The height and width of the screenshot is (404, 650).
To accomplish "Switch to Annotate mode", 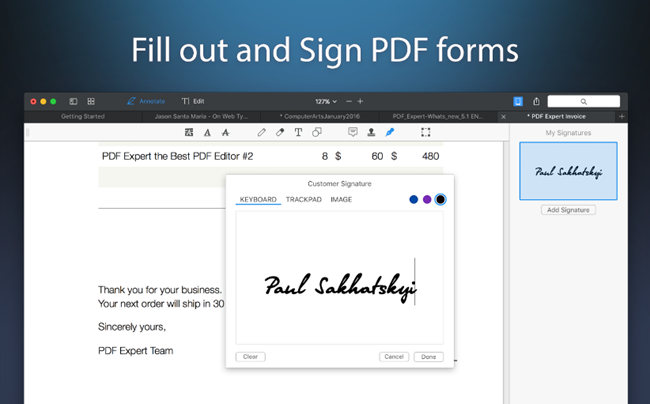I will [x=146, y=101].
